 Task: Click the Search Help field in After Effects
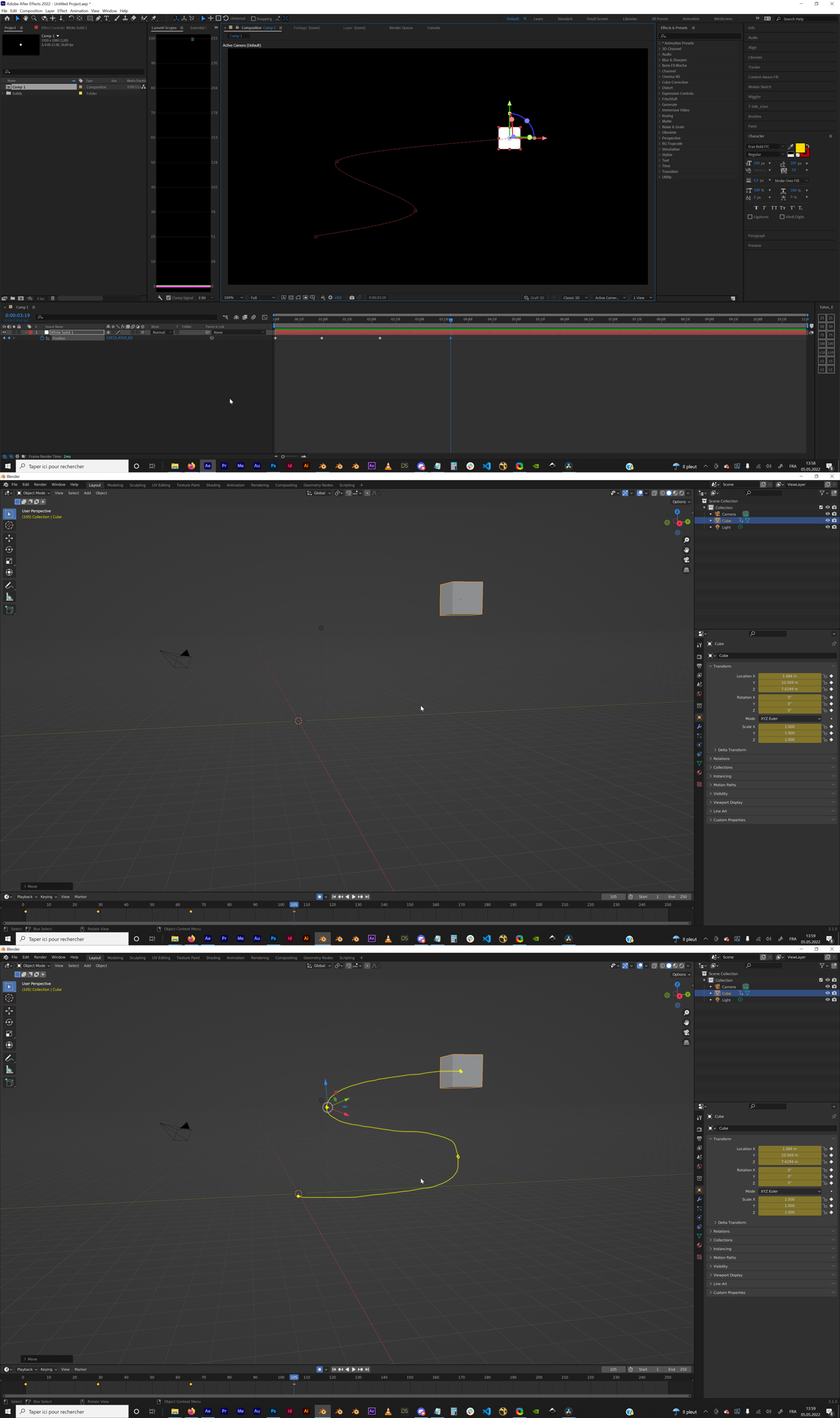pos(806,19)
